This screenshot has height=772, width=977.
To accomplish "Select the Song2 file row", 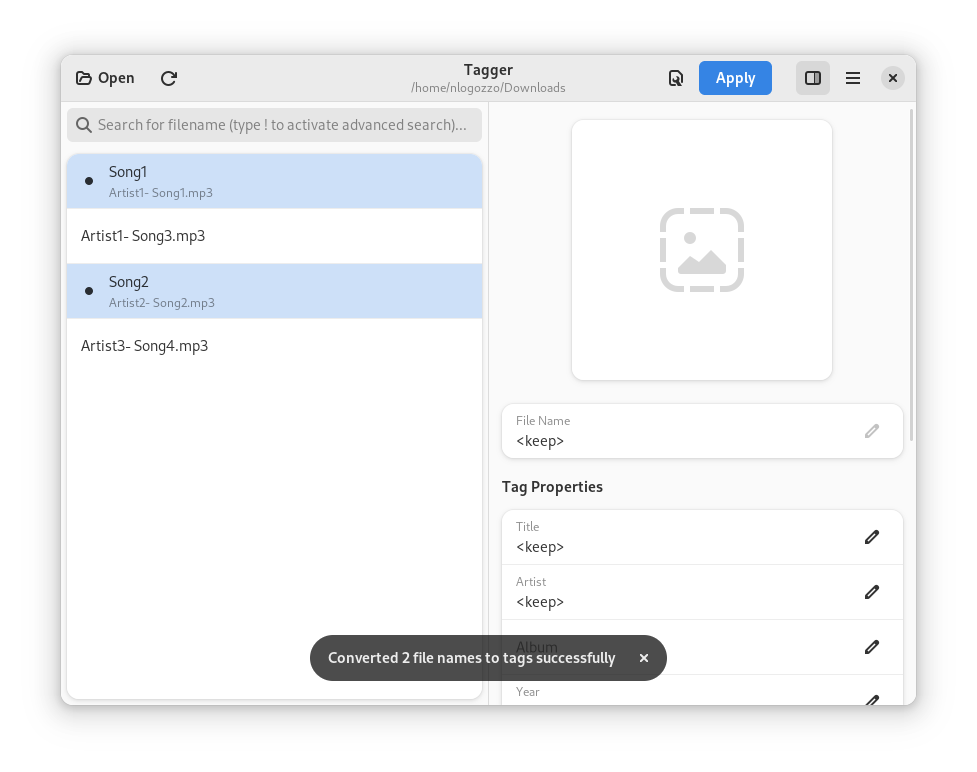I will tap(275, 291).
